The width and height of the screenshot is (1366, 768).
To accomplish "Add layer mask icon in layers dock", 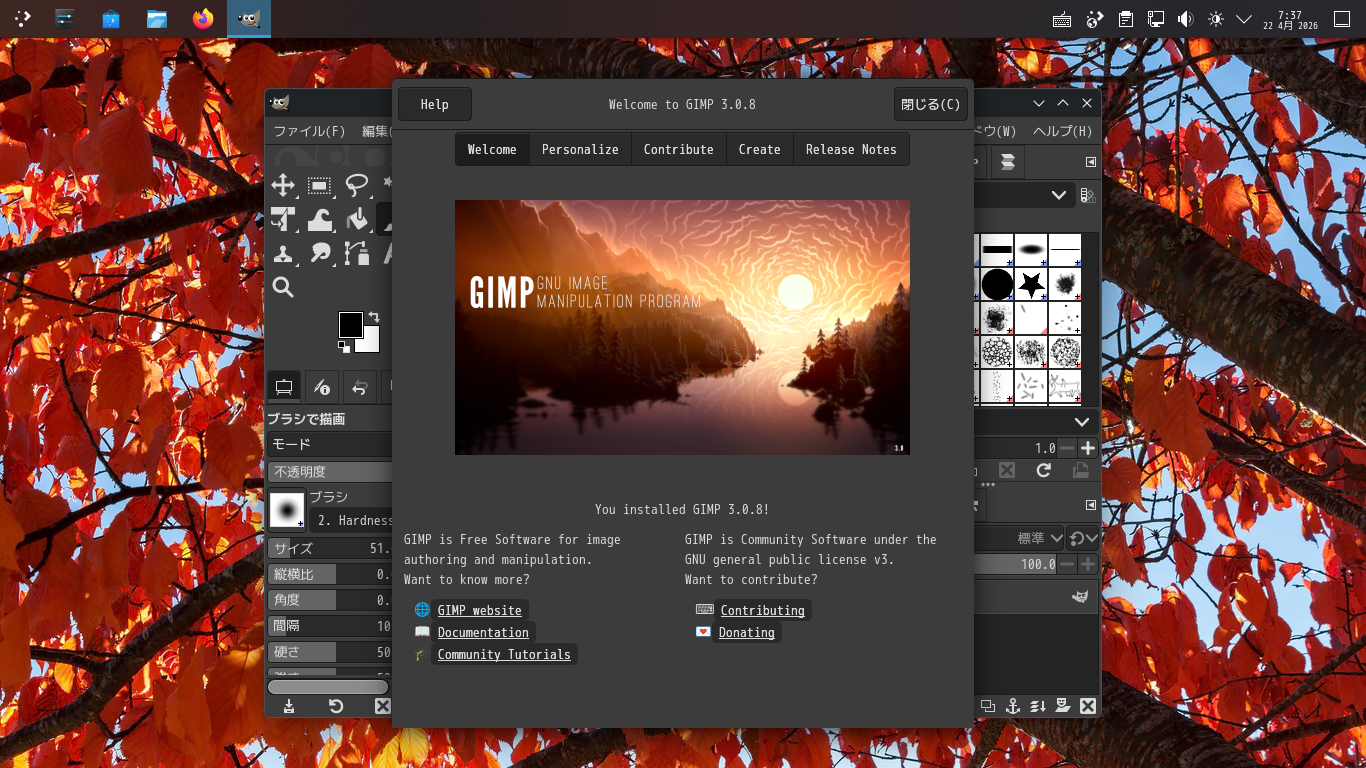I will pos(1063,706).
